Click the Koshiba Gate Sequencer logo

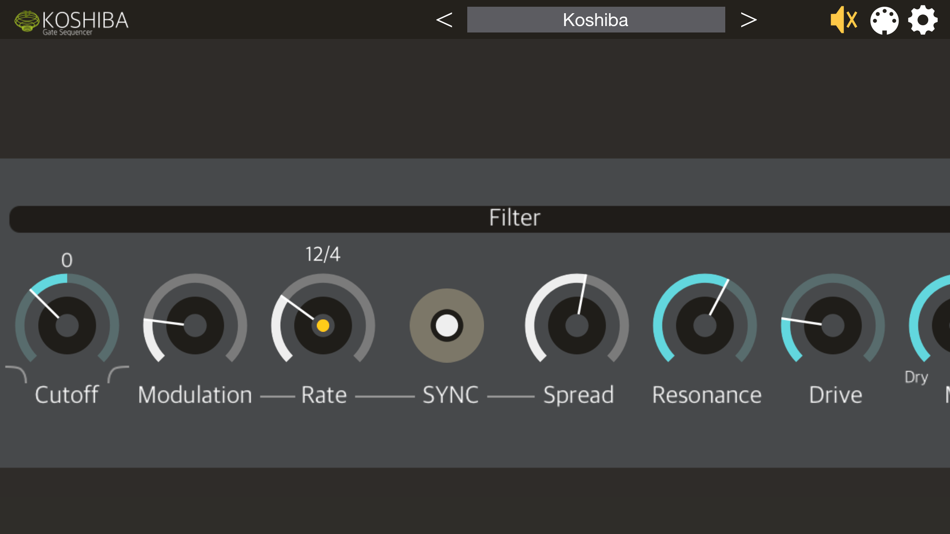click(71, 22)
